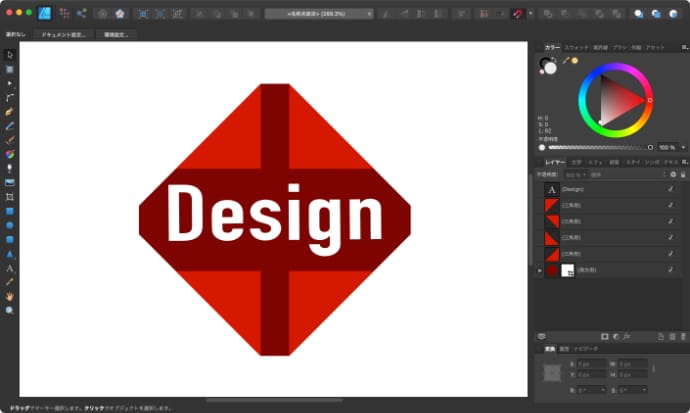Switch to the スウォッチ (Swatches) tab
Image resolution: width=690 pixels, height=413 pixels.
pyautogui.click(x=576, y=47)
